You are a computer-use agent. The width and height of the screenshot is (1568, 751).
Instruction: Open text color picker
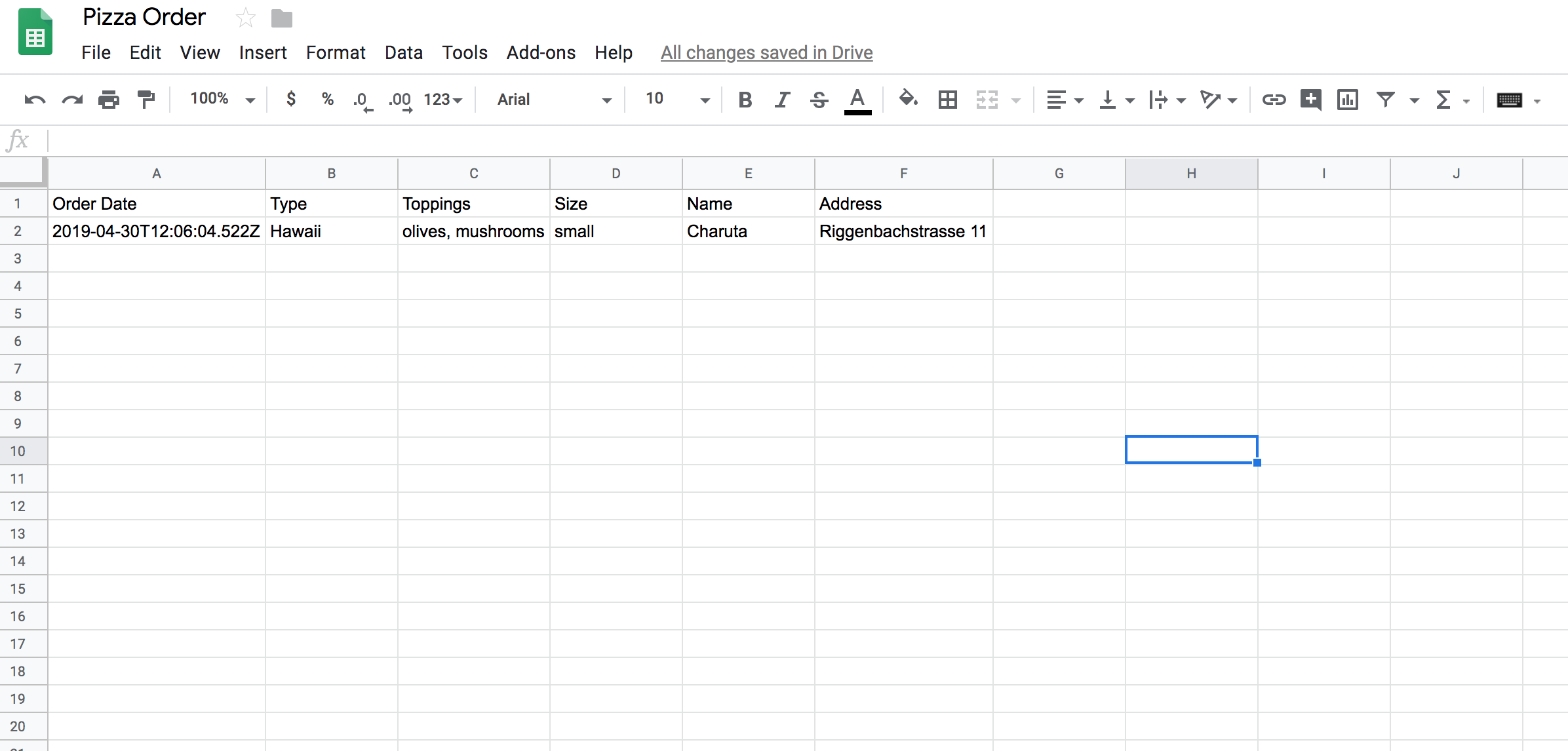click(x=857, y=100)
